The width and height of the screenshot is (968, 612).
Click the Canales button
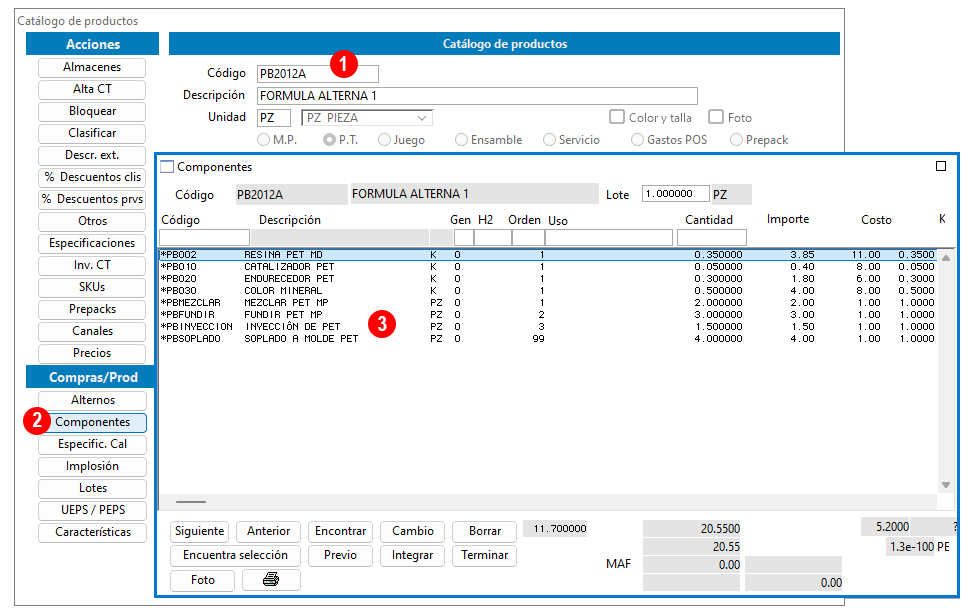(x=92, y=331)
